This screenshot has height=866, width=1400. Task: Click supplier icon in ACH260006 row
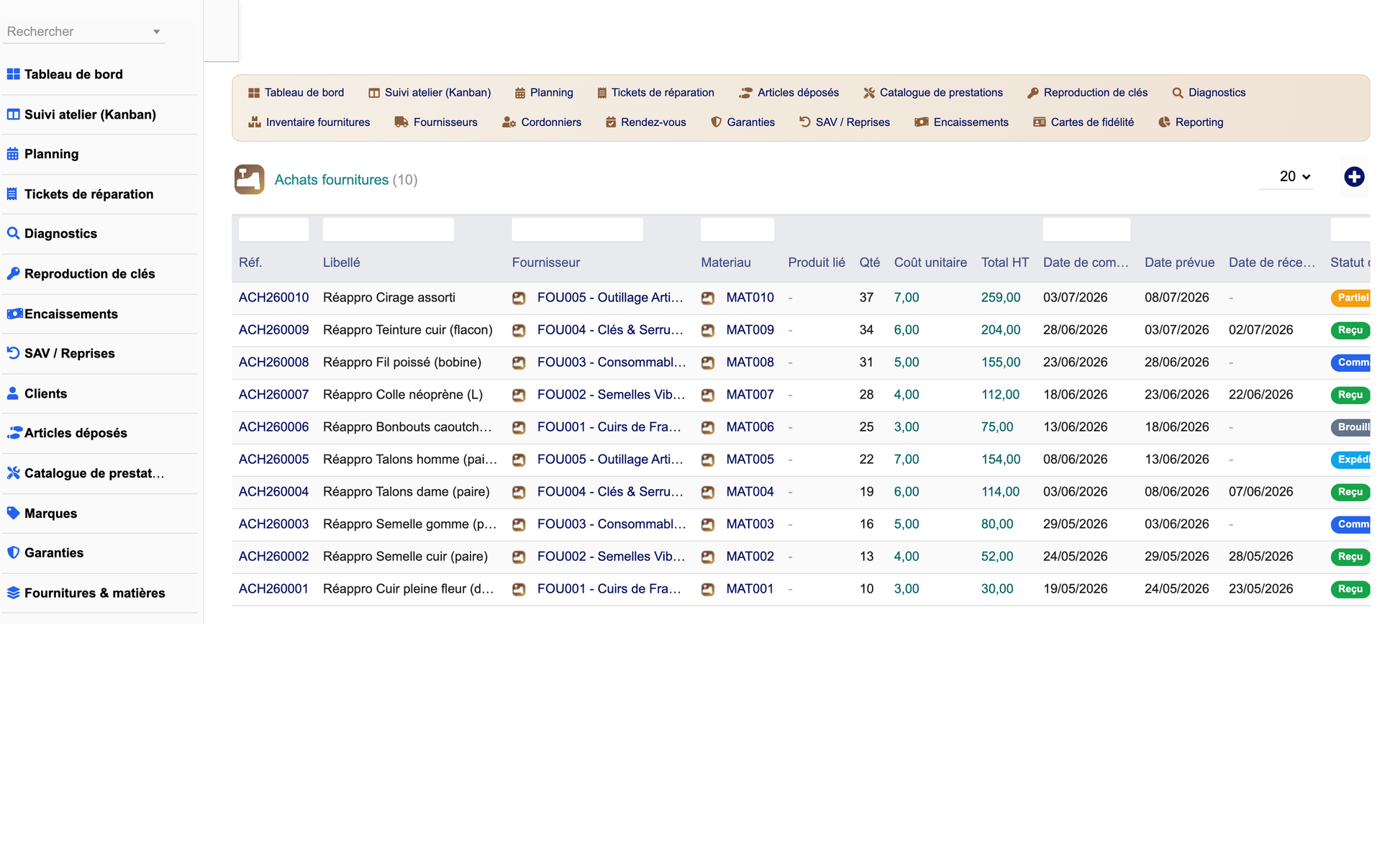point(519,428)
